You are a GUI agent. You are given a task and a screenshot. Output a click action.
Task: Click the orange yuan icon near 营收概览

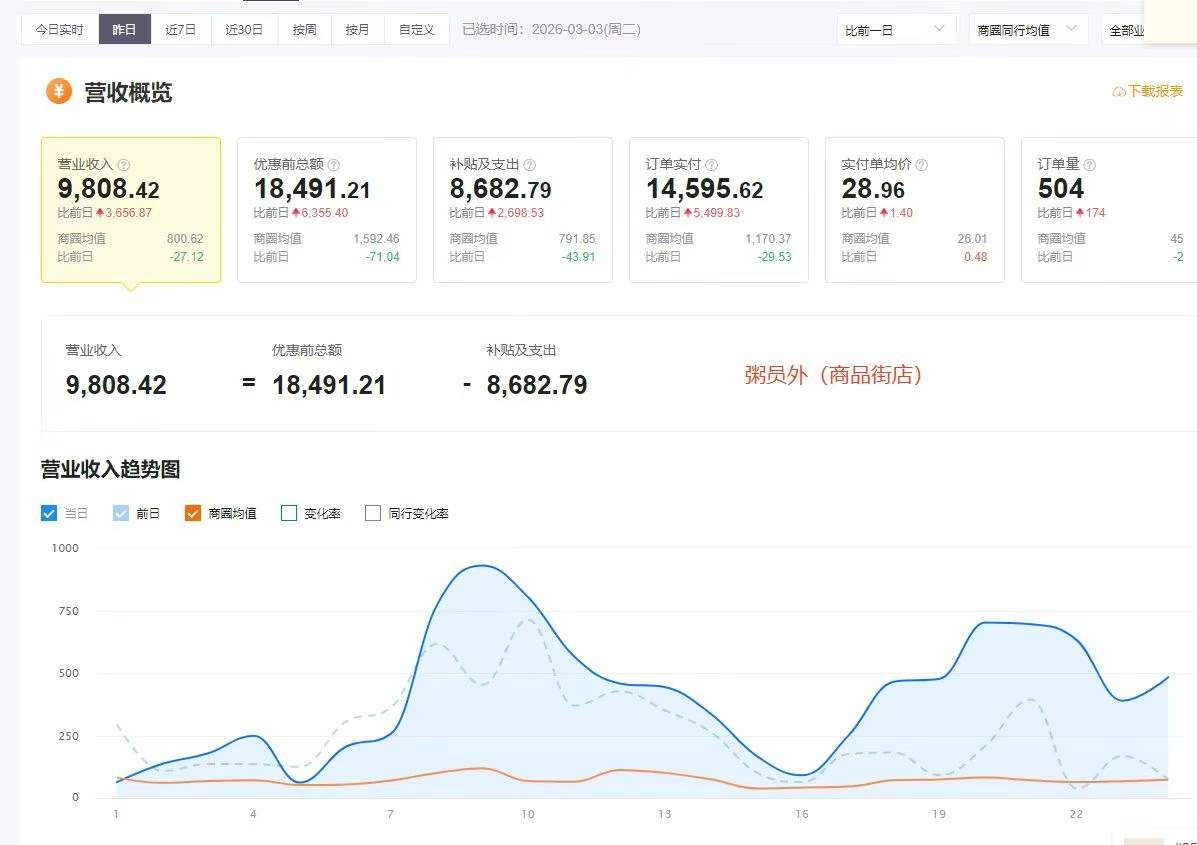pyautogui.click(x=59, y=92)
